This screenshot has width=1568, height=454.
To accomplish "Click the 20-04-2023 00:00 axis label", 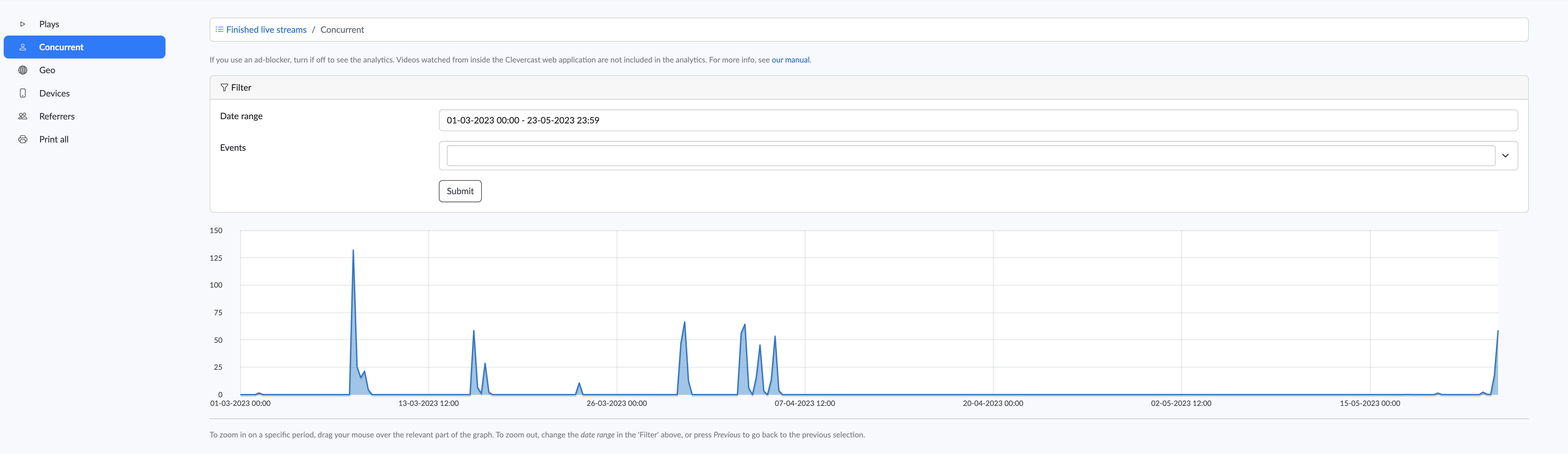I will [993, 404].
